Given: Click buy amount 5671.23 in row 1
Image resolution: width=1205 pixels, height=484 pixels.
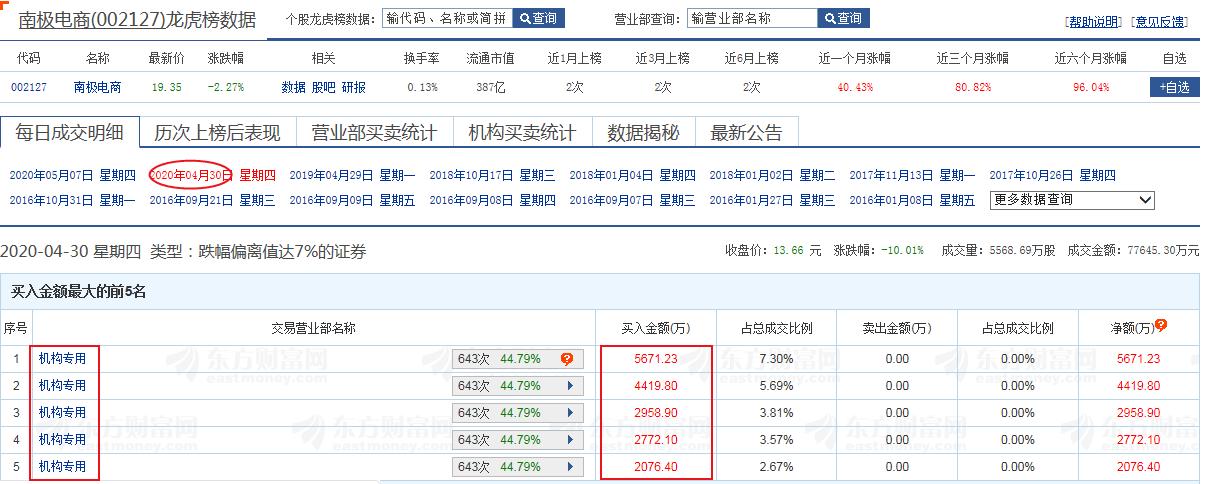Looking at the screenshot, I should (x=656, y=358).
